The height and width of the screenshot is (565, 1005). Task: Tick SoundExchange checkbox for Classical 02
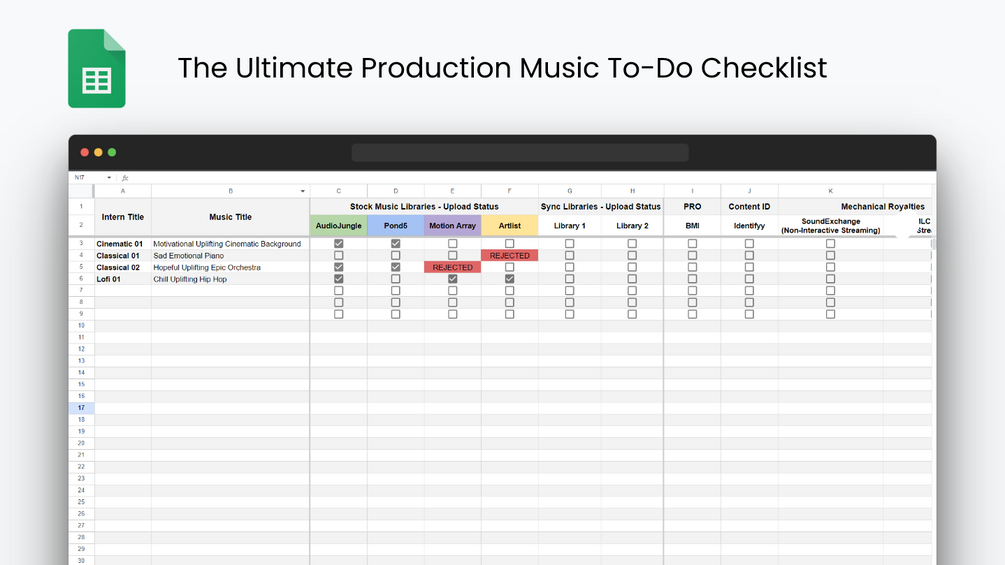(830, 267)
